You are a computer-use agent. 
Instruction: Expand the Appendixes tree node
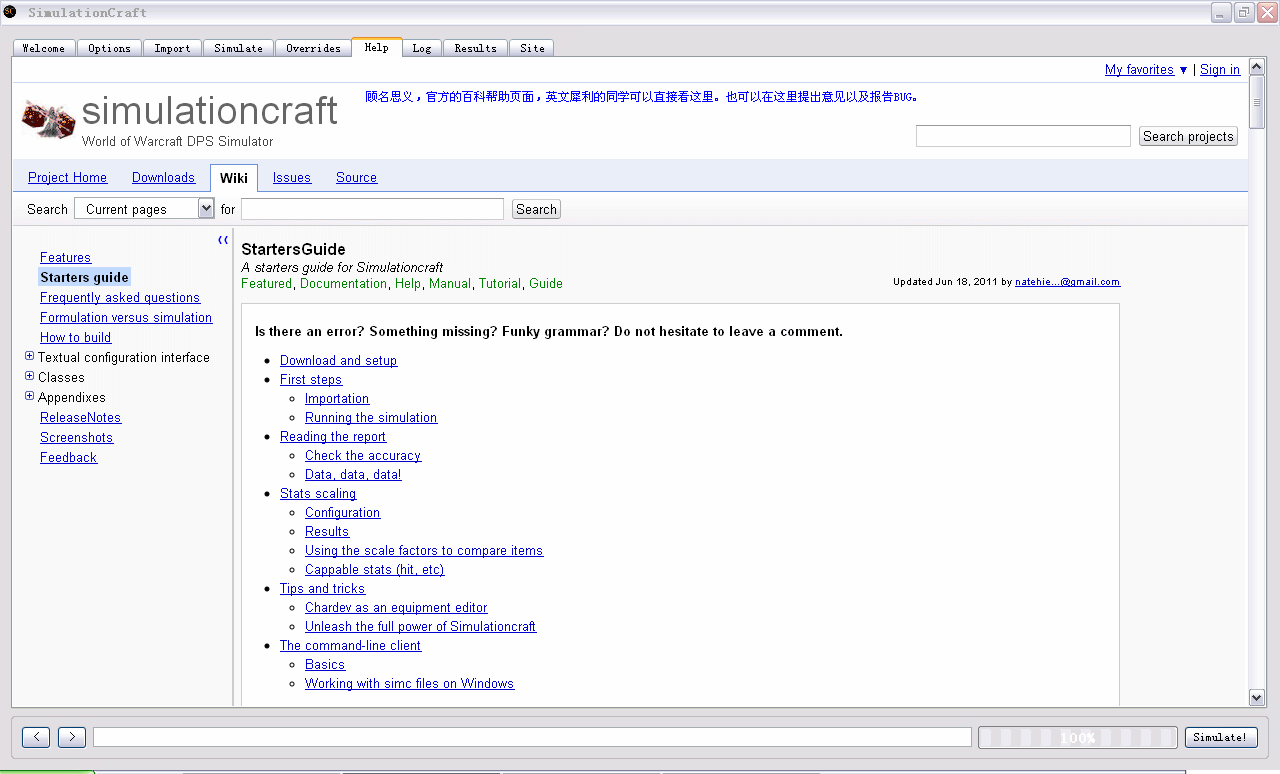point(29,396)
